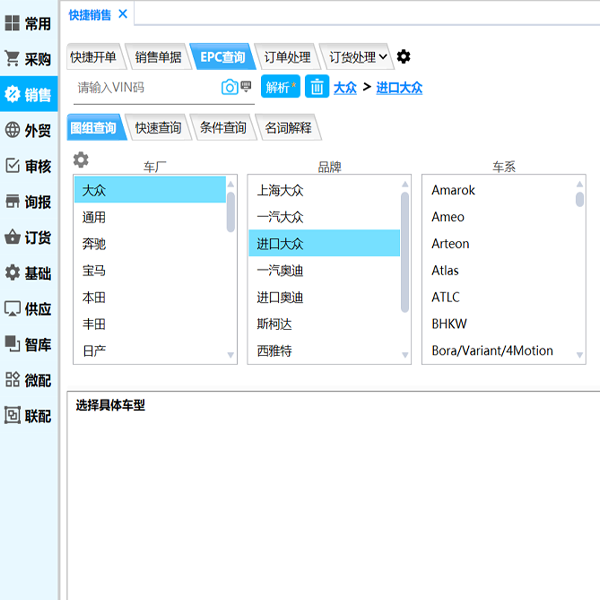Select 智库 in the left sidebar
600x600 pixels.
(28, 344)
